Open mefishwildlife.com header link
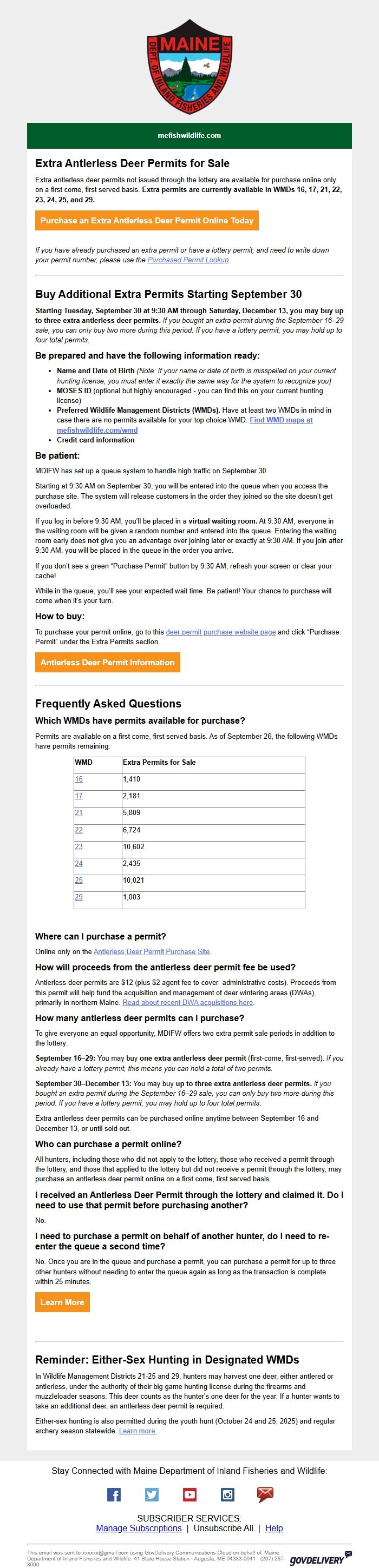 click(x=189, y=136)
